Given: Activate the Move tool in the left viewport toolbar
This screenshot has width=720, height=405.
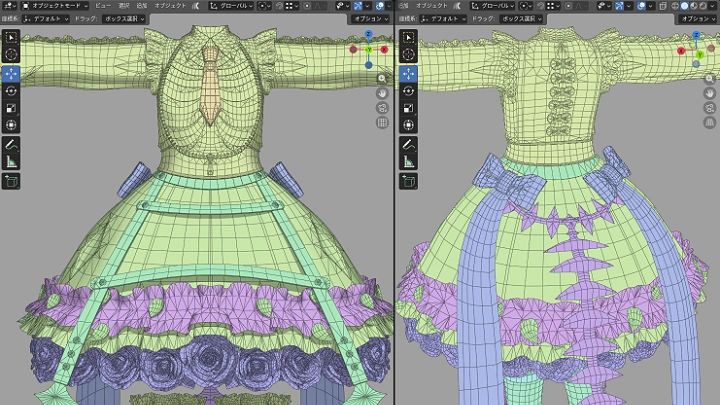Looking at the screenshot, I should click(x=11, y=73).
